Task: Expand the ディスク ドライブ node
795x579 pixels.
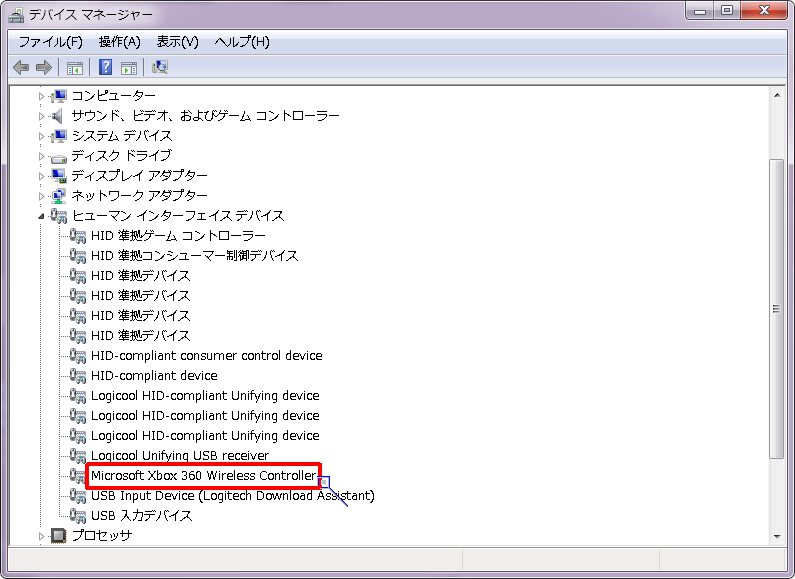Action: [x=42, y=156]
